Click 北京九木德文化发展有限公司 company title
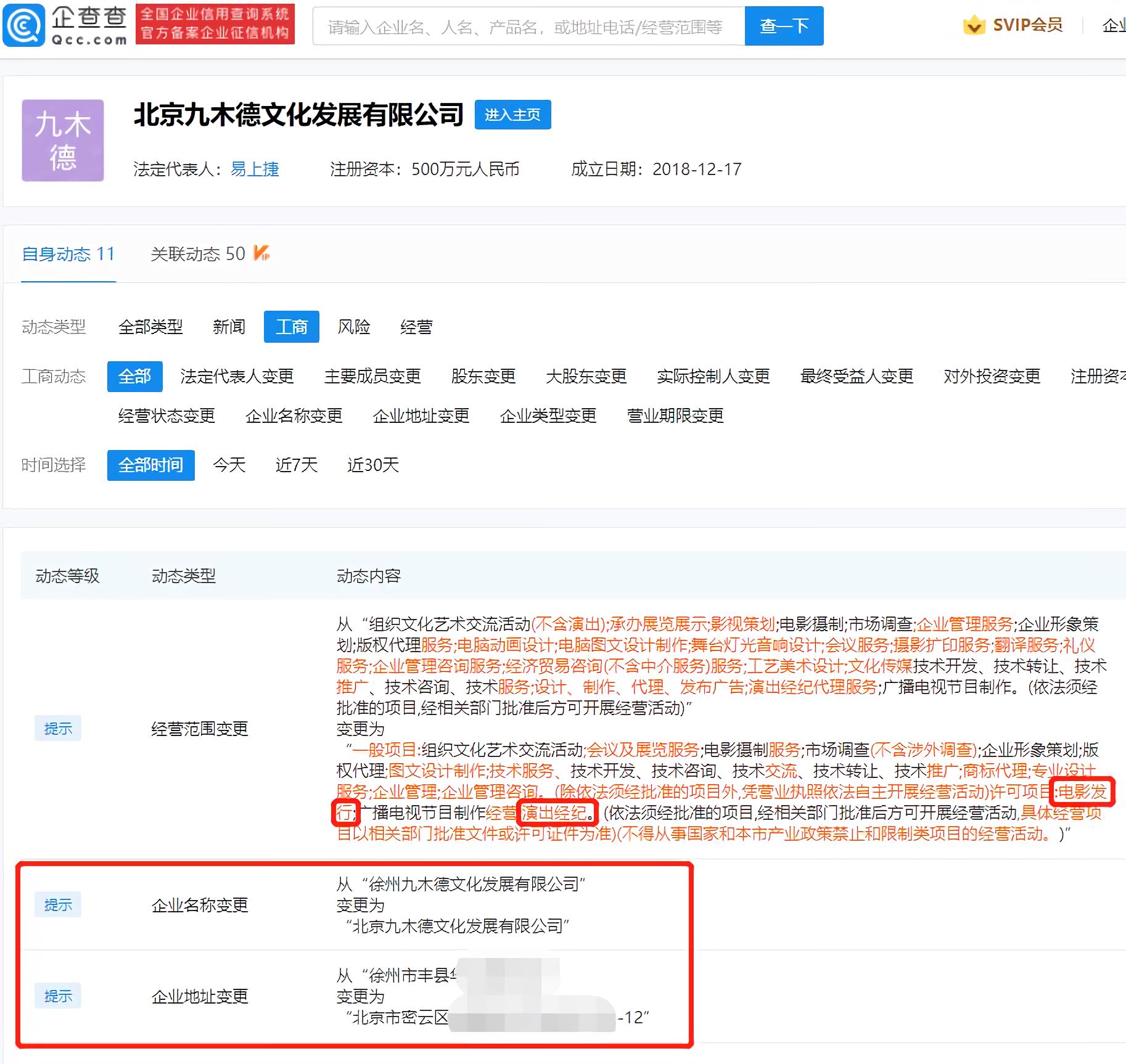Viewport: 1126px width, 1064px height. point(298,115)
